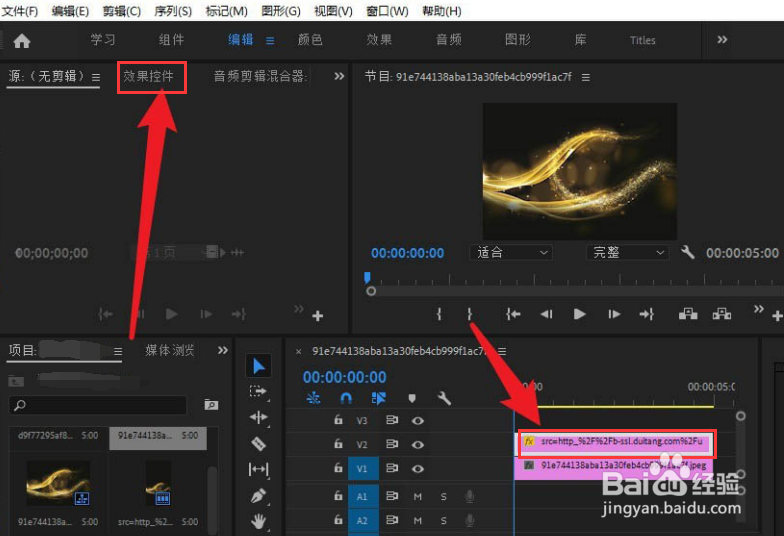Image resolution: width=784 pixels, height=536 pixels.
Task: Open Program monitor settings wrench
Action: 688,252
